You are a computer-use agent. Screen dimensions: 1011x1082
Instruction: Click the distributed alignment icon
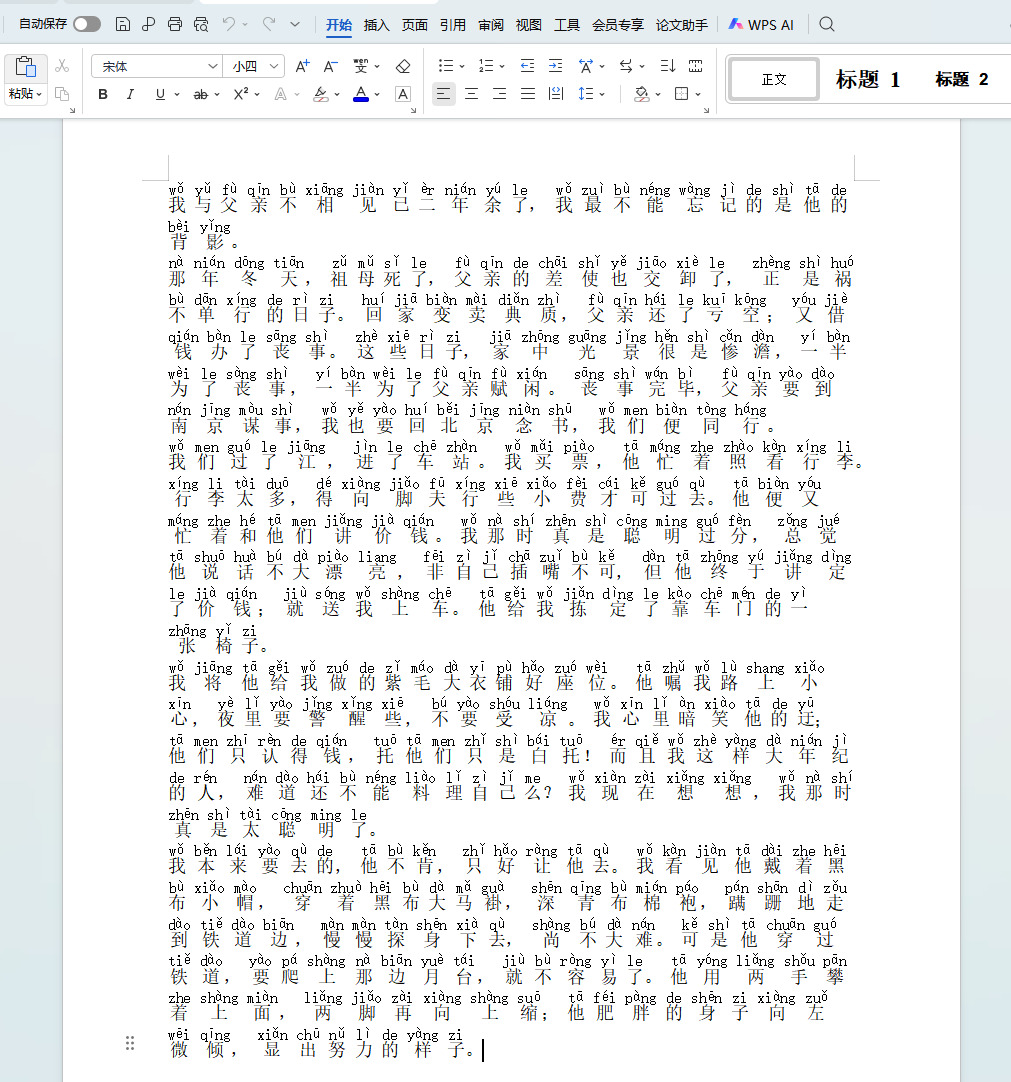pyautogui.click(x=556, y=94)
